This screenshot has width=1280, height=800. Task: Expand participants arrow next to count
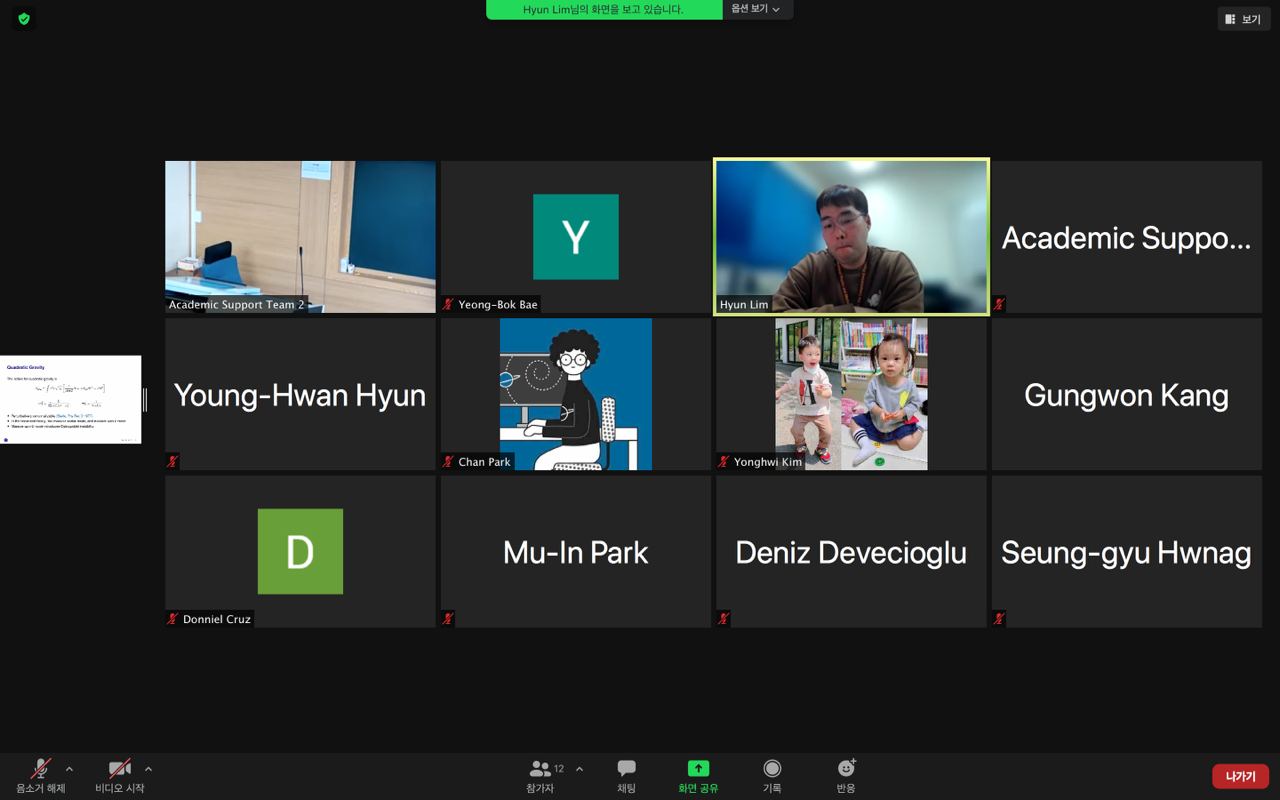pyautogui.click(x=579, y=769)
